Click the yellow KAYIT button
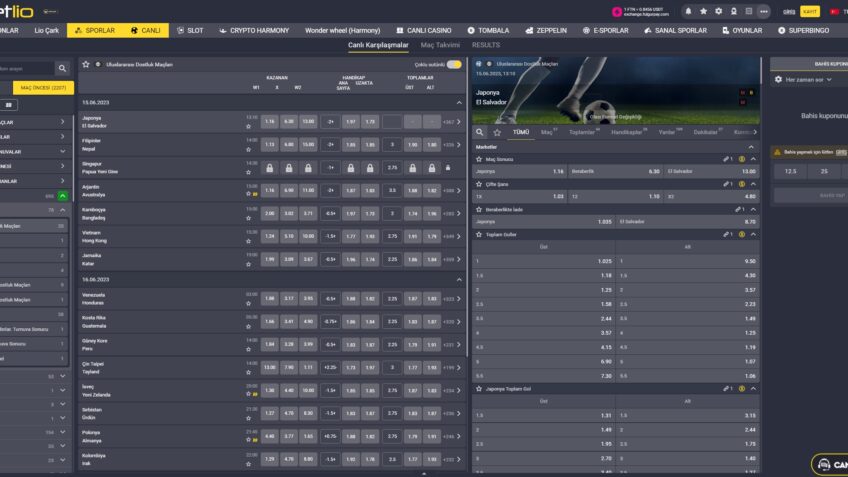This screenshot has width=848, height=477. [x=810, y=11]
